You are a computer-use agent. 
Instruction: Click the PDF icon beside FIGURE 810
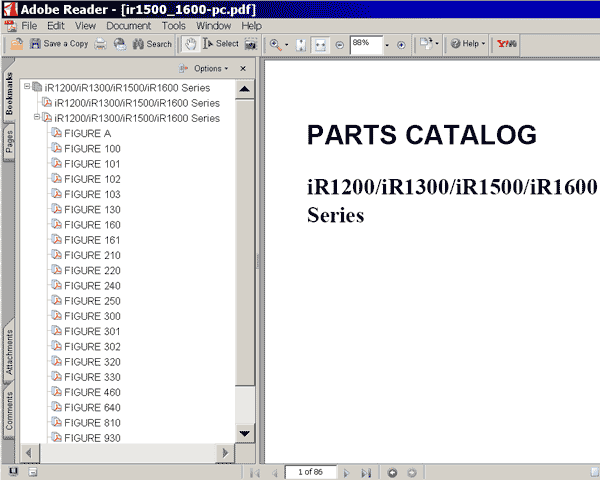[x=56, y=422]
